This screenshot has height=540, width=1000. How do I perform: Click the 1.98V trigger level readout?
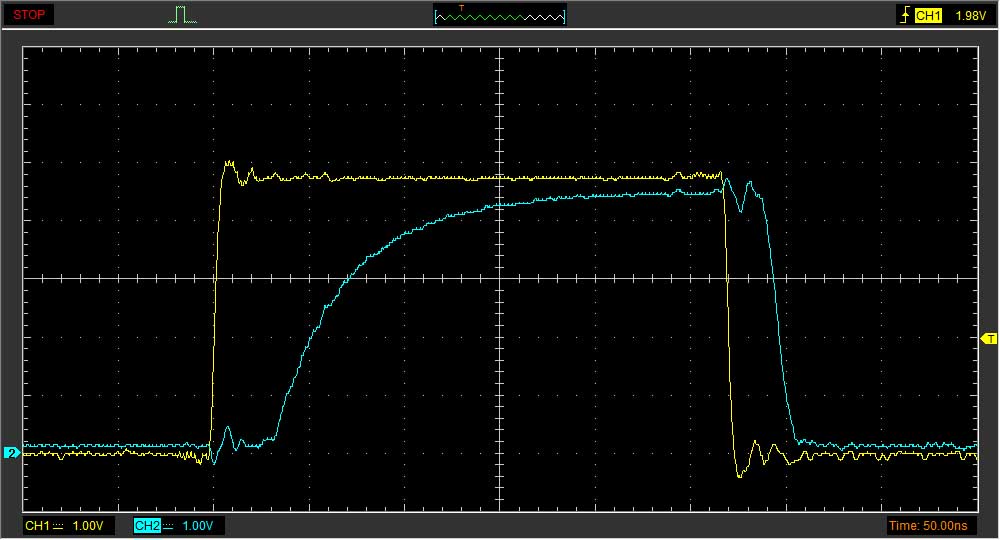[x=971, y=15]
